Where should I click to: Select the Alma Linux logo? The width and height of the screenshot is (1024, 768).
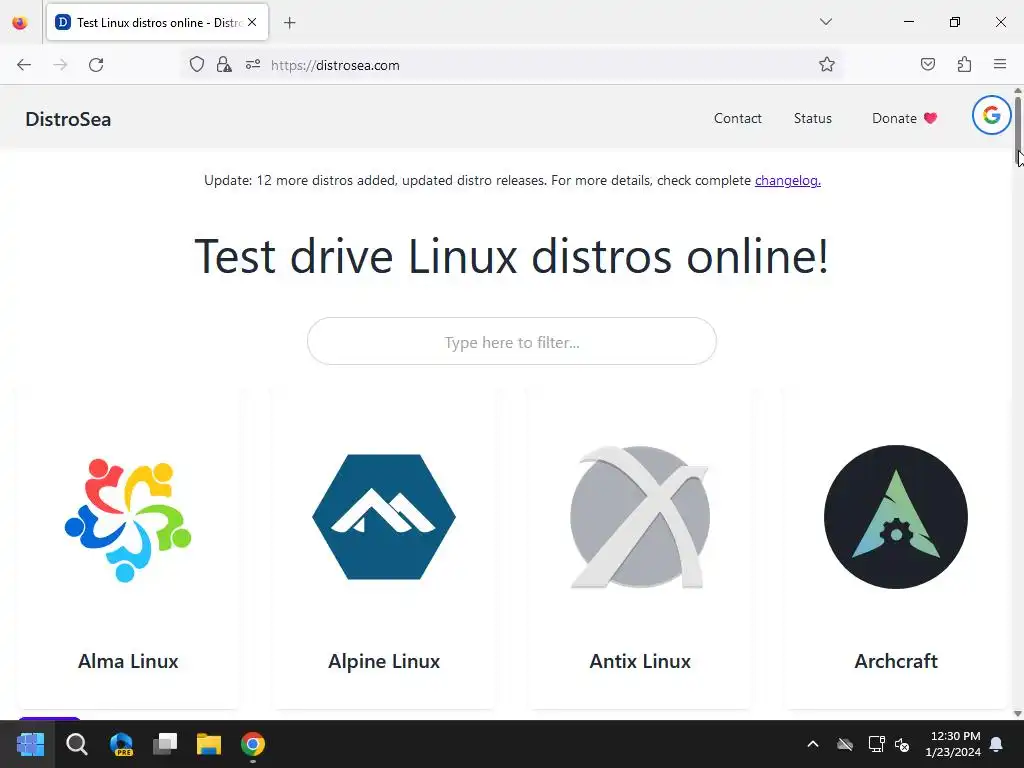[128, 520]
